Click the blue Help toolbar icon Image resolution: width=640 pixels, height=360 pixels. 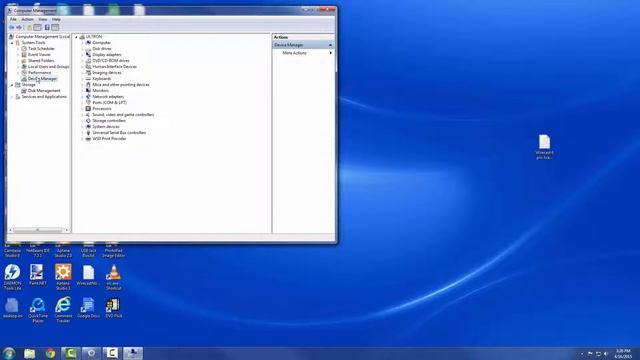pos(47,27)
